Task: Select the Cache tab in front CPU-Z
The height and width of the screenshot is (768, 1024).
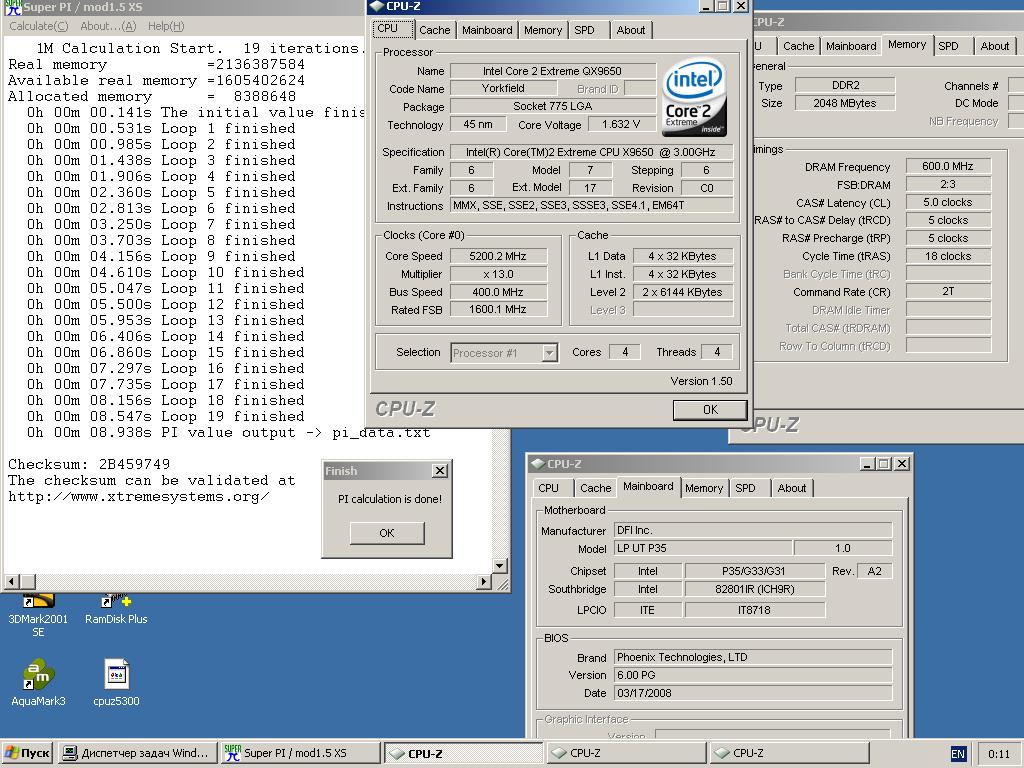Action: click(x=434, y=30)
